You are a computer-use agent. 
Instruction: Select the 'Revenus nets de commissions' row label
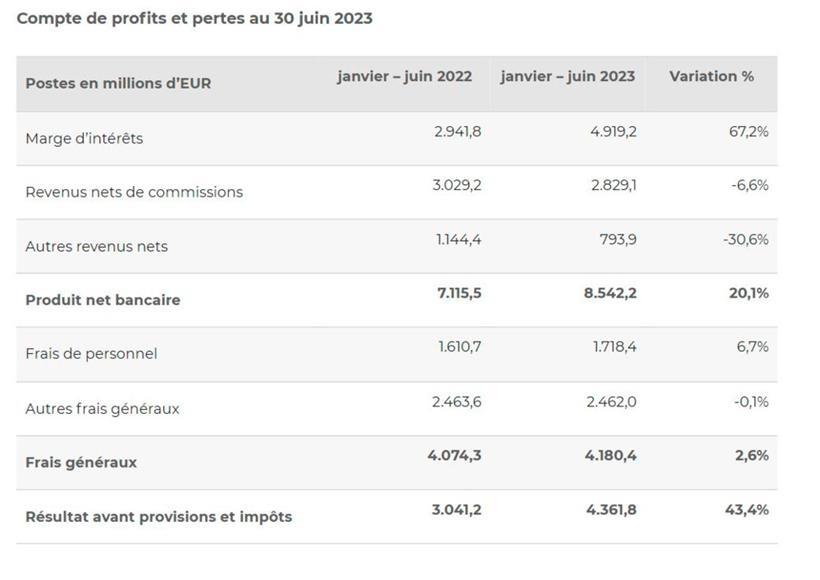(x=134, y=192)
